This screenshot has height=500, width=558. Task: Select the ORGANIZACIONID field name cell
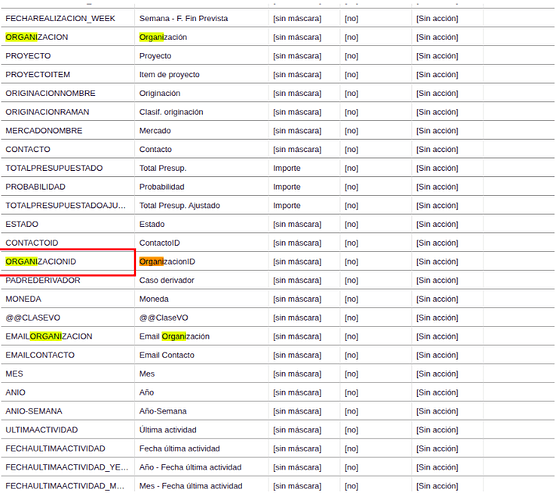68,262
